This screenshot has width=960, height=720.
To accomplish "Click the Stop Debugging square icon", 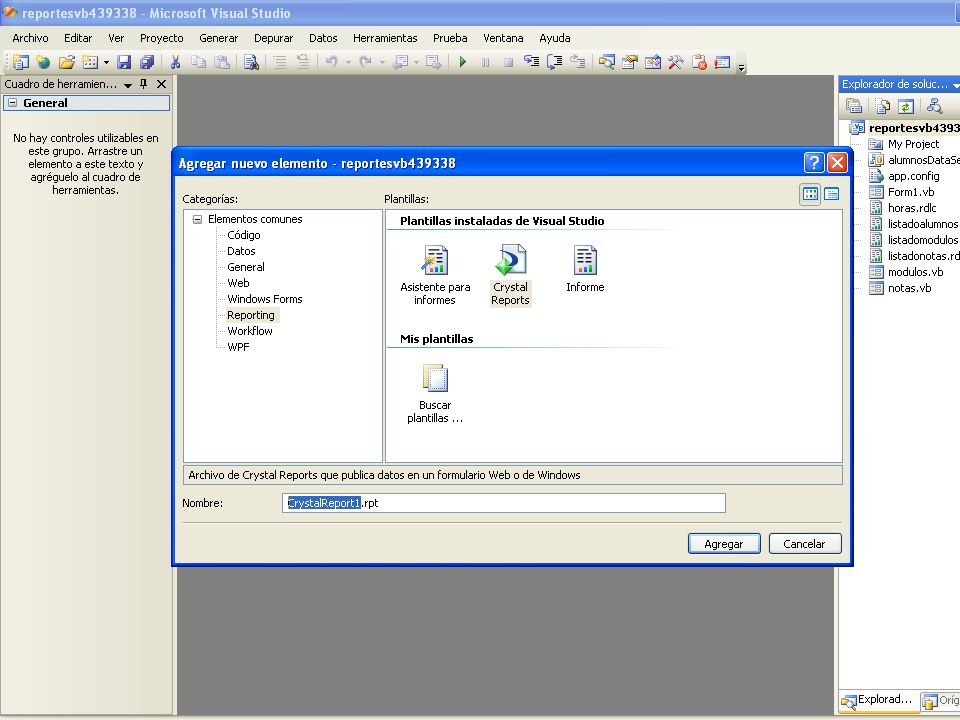I will coord(508,62).
